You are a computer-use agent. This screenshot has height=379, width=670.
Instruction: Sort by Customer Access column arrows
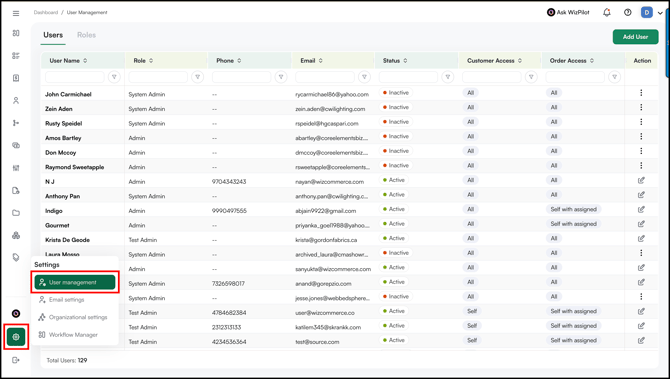pos(520,61)
